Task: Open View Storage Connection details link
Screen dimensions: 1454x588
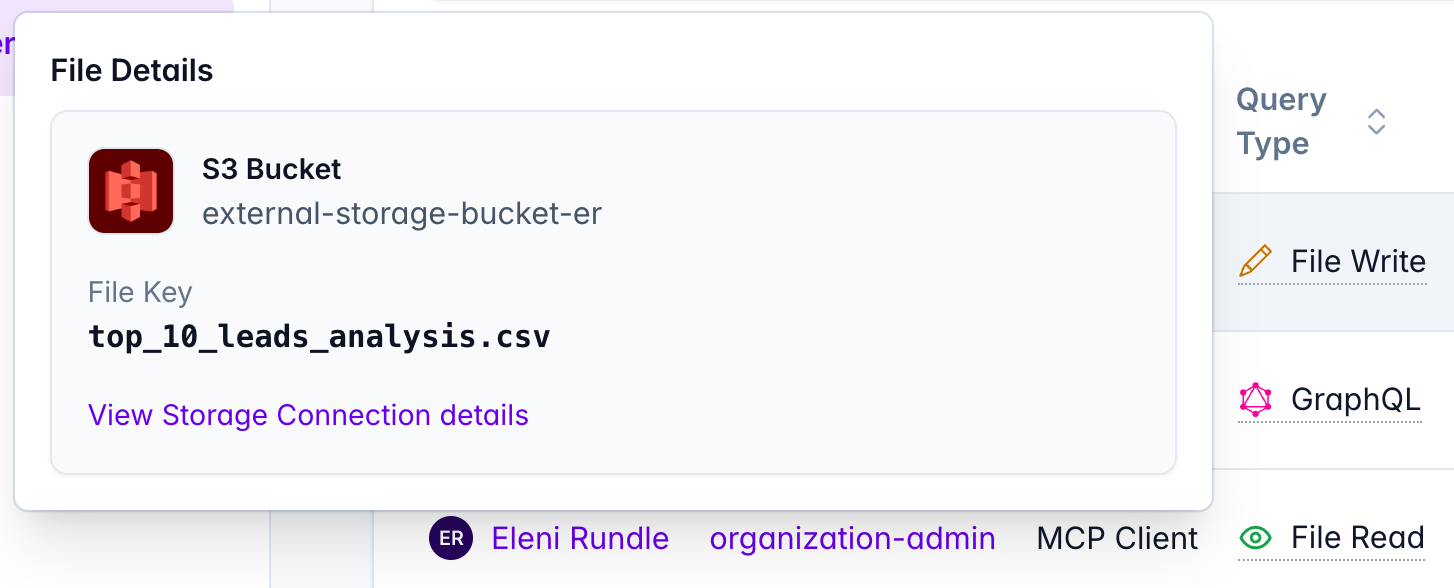Action: pyautogui.click(x=308, y=415)
